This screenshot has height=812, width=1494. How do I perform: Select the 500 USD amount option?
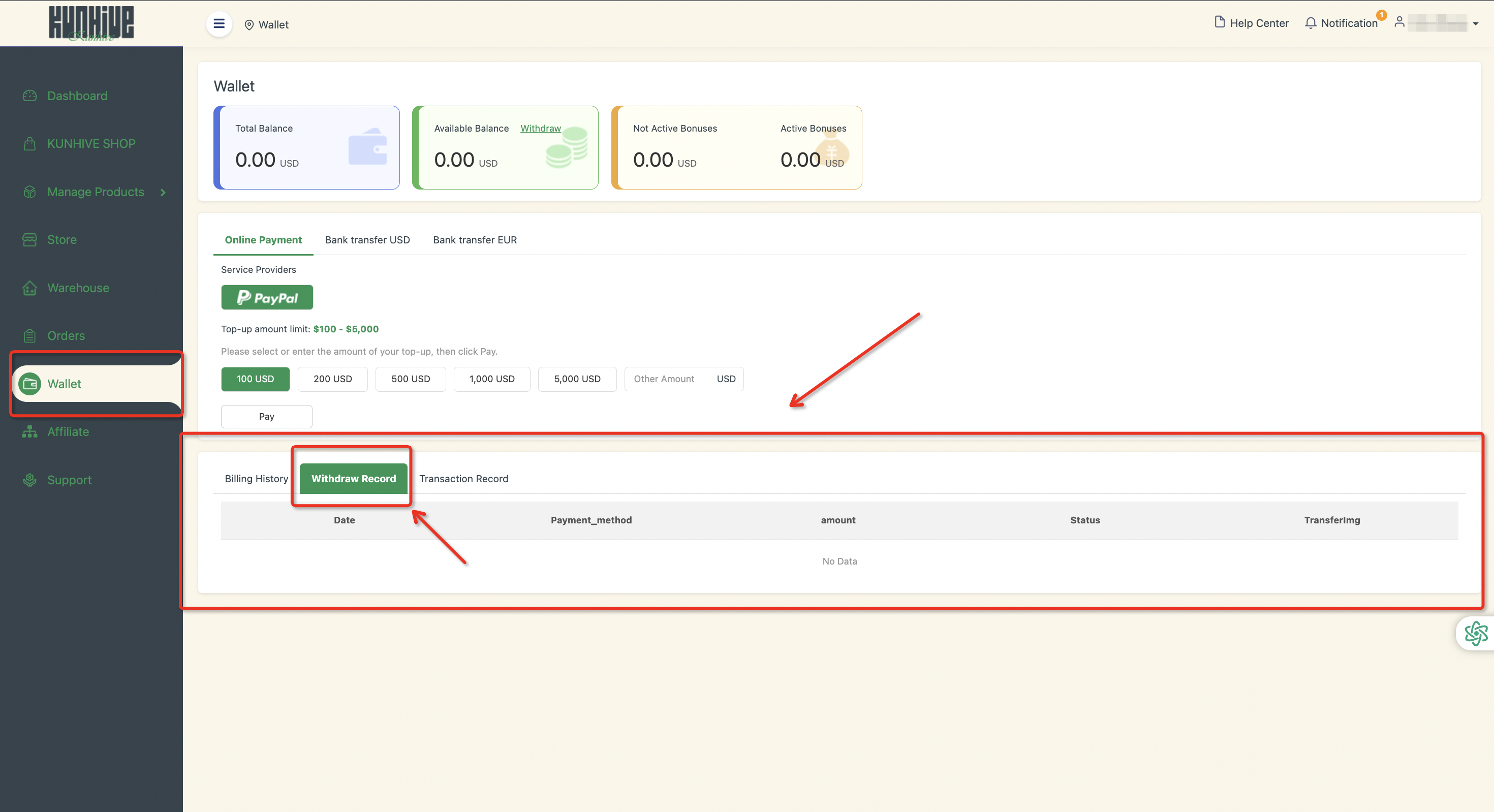point(410,379)
